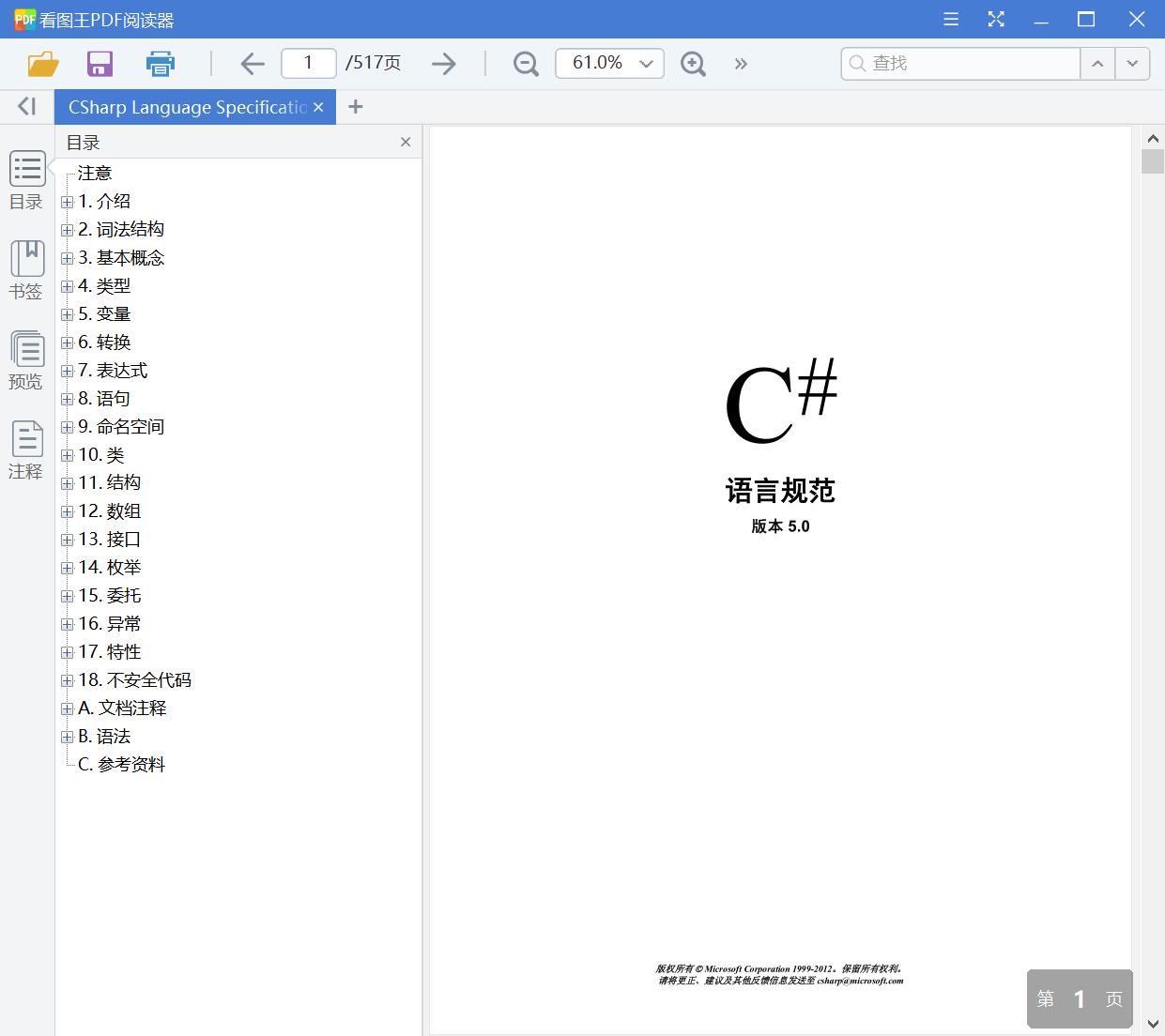This screenshot has height=1036, width=1165.
Task: Open the 注释 annotations panel
Action: click(x=25, y=449)
